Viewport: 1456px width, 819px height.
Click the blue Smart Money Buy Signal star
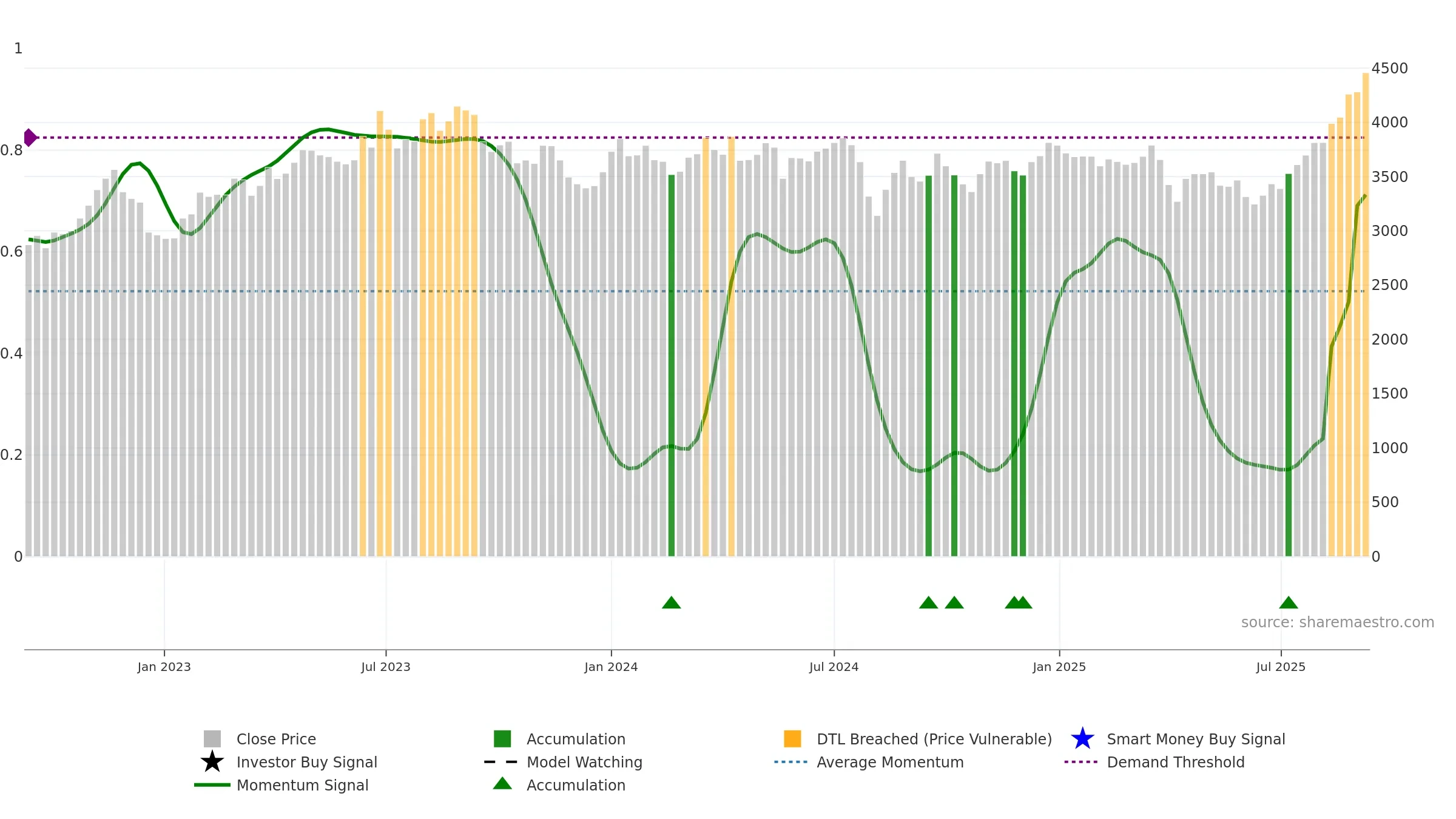click(1082, 739)
